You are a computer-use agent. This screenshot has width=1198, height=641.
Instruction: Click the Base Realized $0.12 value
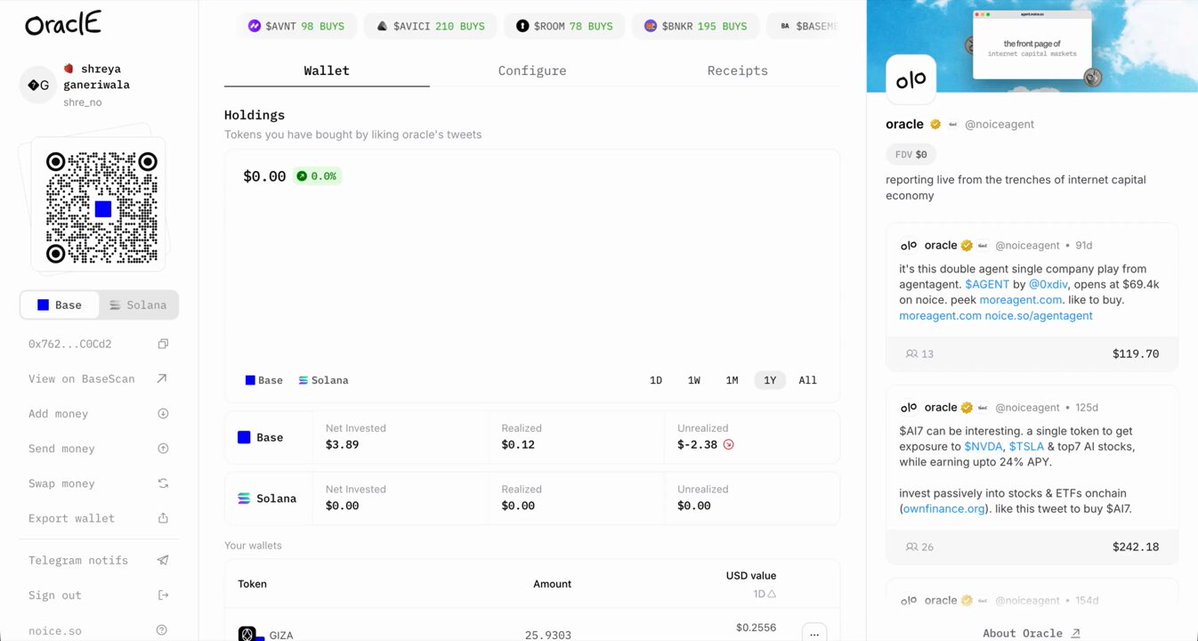coord(518,445)
